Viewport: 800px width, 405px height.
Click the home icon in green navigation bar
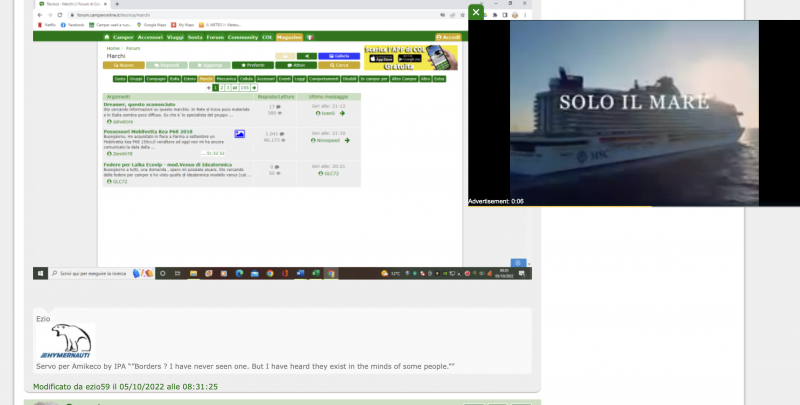coord(107,37)
